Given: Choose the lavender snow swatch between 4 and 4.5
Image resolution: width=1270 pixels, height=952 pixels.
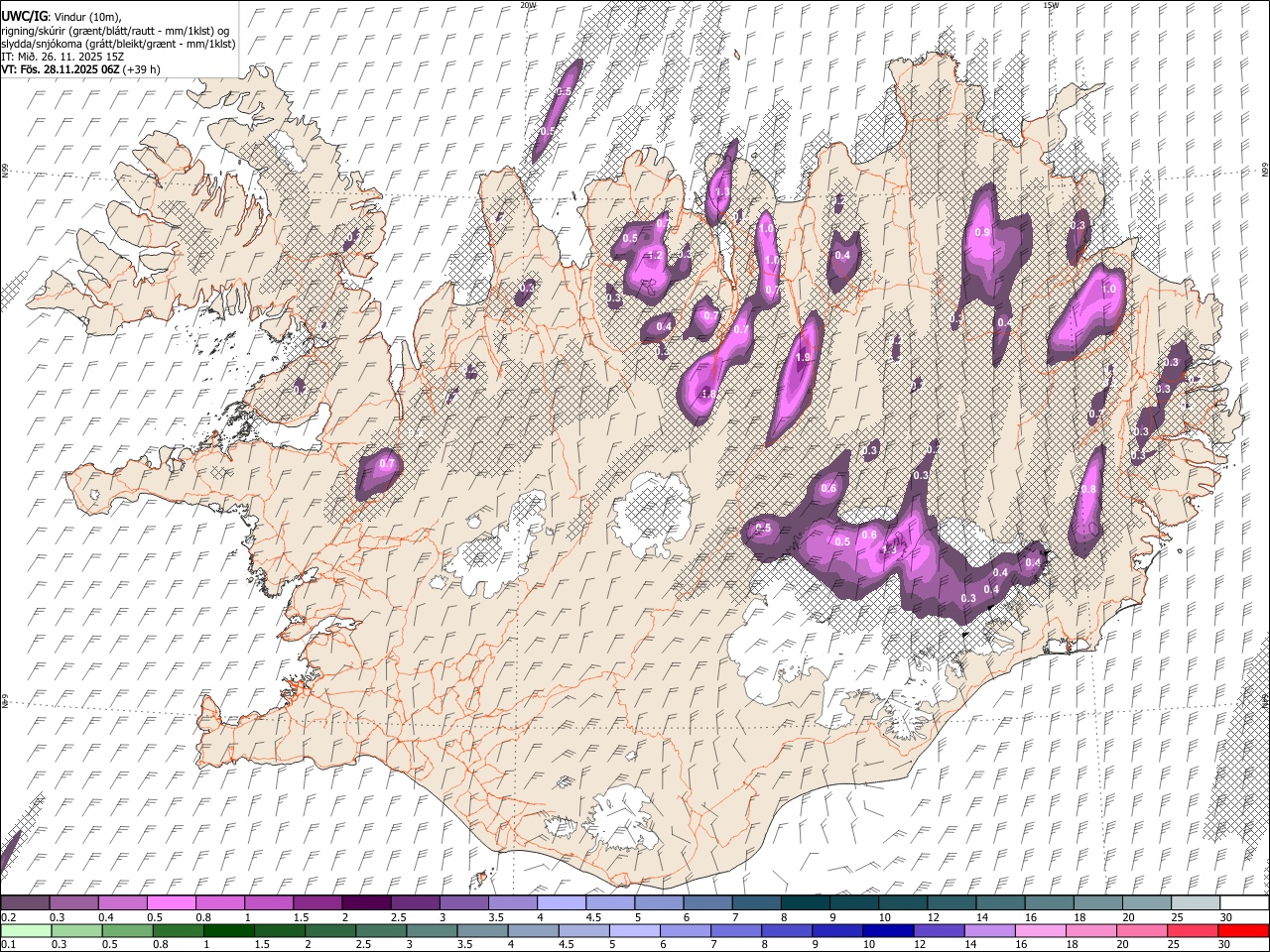Looking at the screenshot, I should click(x=563, y=903).
